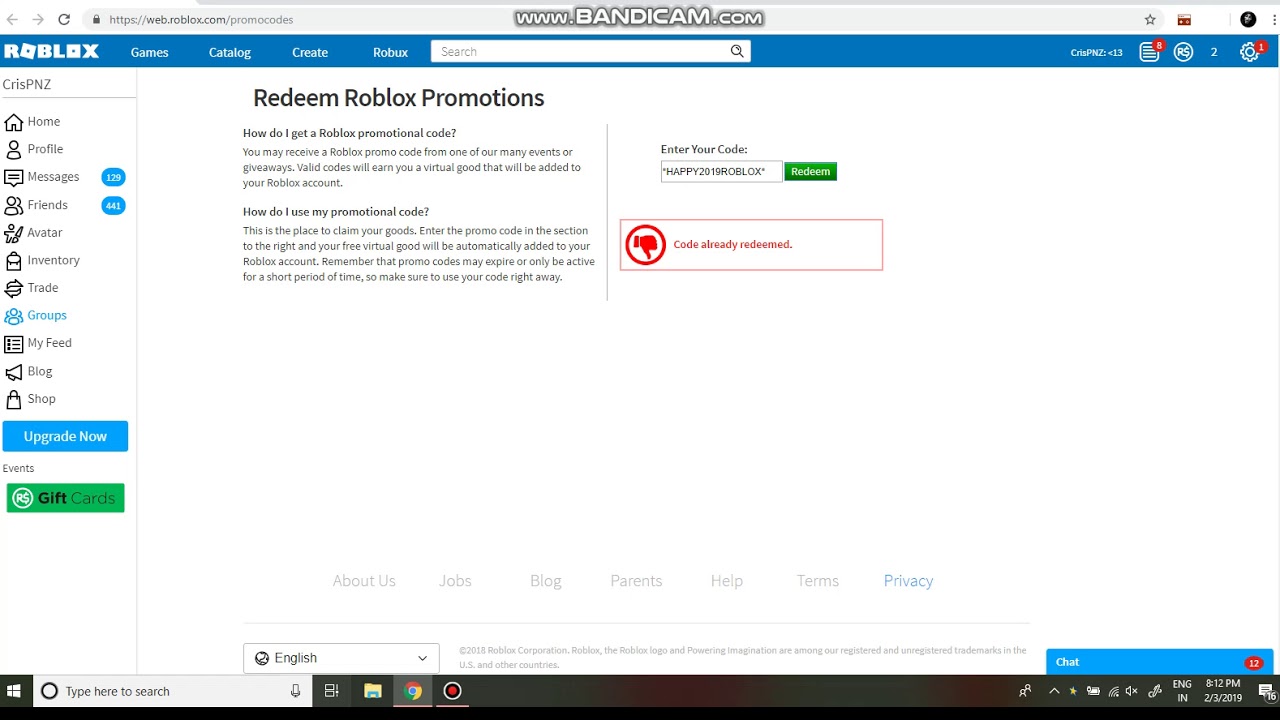The image size is (1280, 720).
Task: Click the Chrome taskbar icon
Action: click(x=413, y=691)
